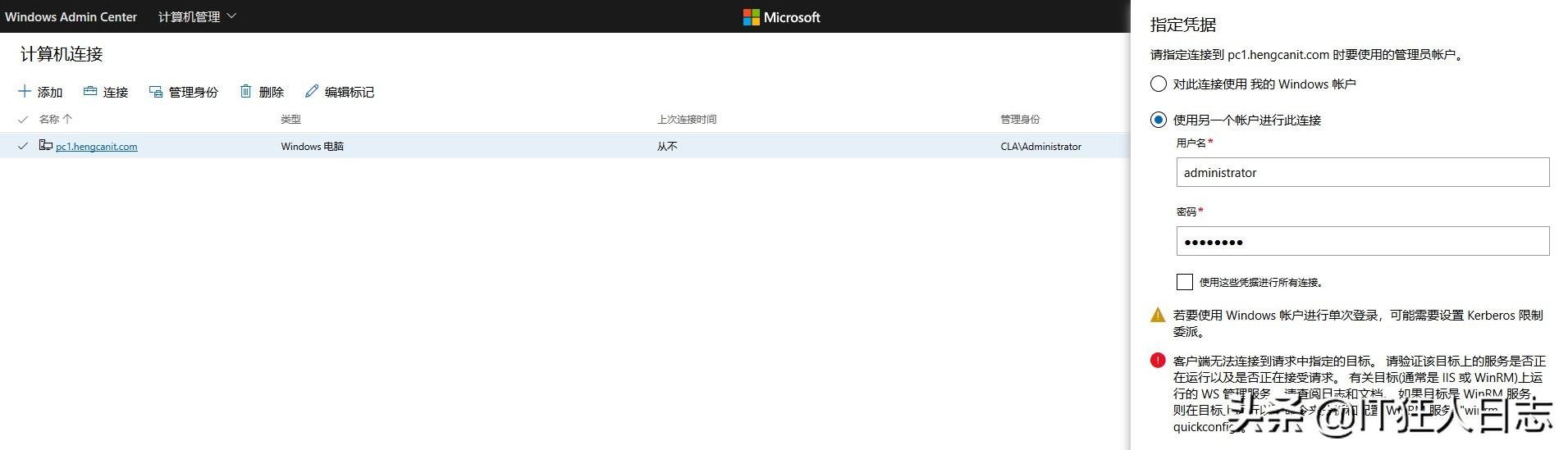Click the pencil icon for 编辑标记
Viewport: 1568px width, 450px height.
point(312,91)
